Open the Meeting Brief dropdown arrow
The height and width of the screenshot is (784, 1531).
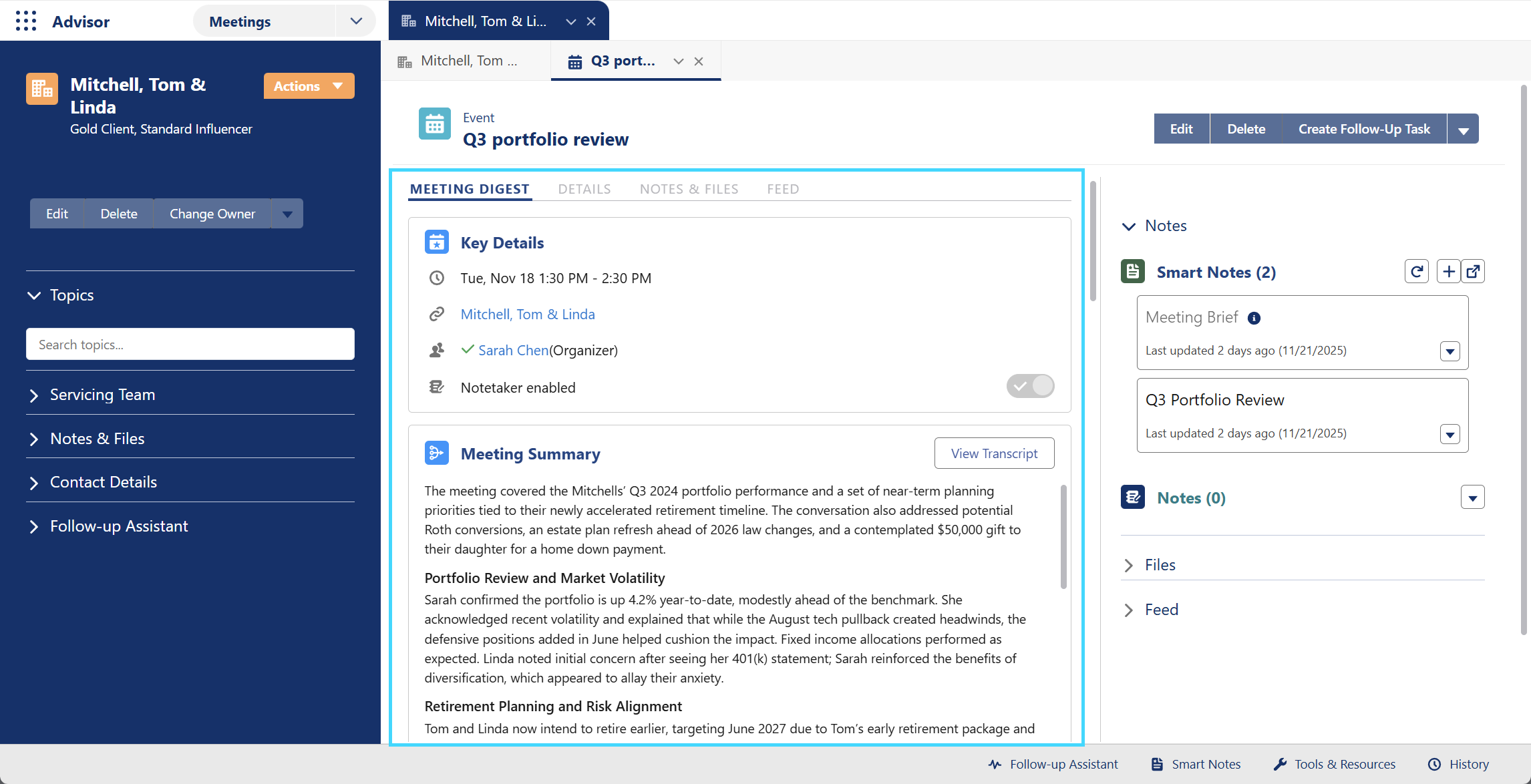[1449, 351]
